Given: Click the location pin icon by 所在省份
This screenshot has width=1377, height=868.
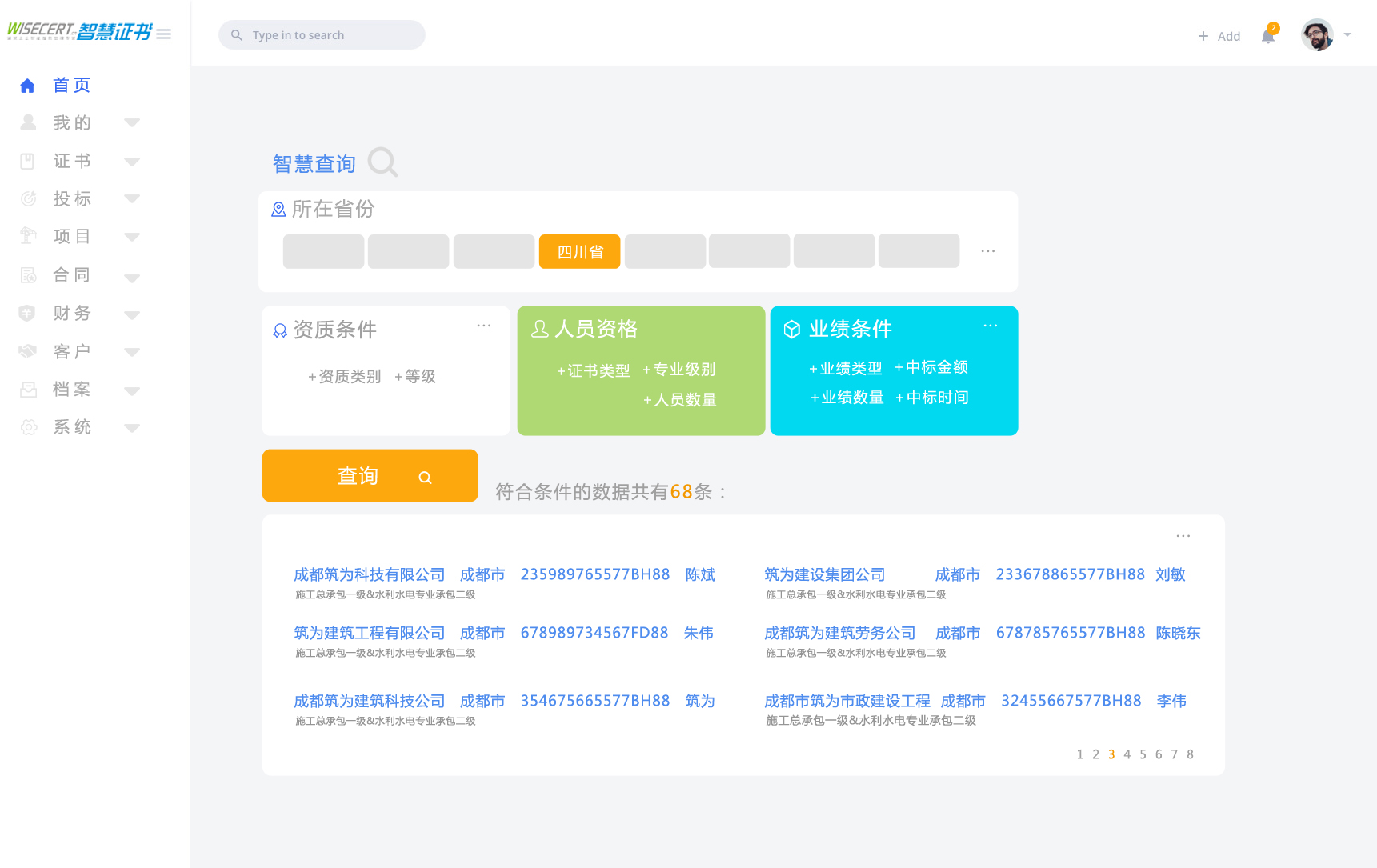Looking at the screenshot, I should (x=278, y=210).
